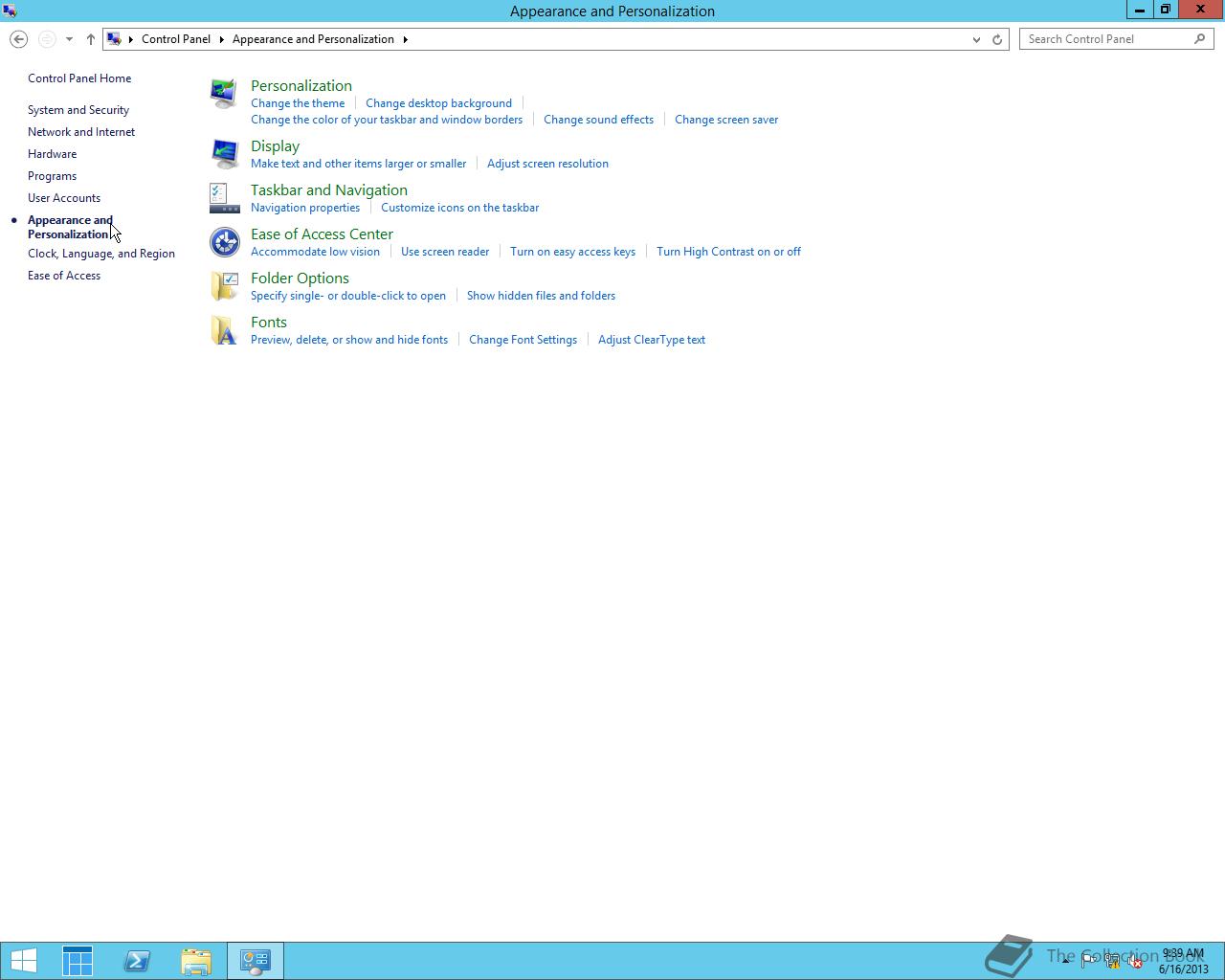Open User Accounts category
Screen dimensions: 1225x980
[x=64, y=198]
